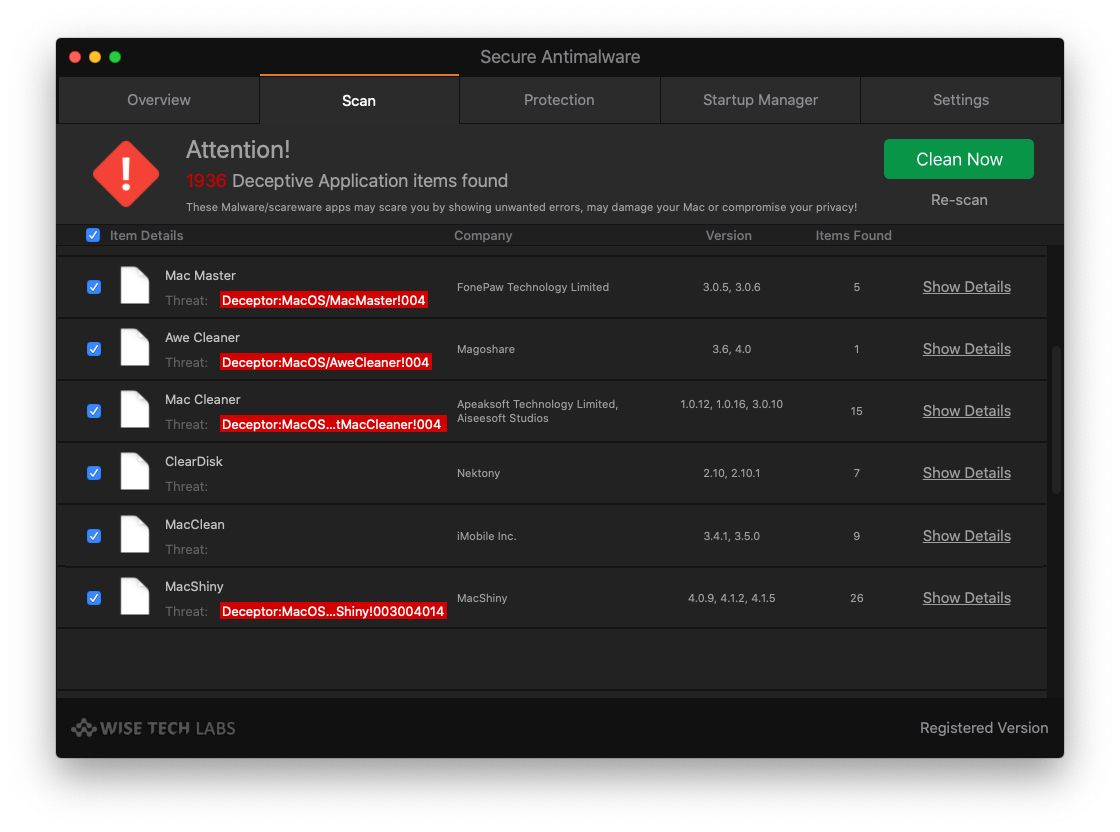This screenshot has height=832, width=1120.
Task: Uncheck the MacClean checkbox
Action: [94, 536]
